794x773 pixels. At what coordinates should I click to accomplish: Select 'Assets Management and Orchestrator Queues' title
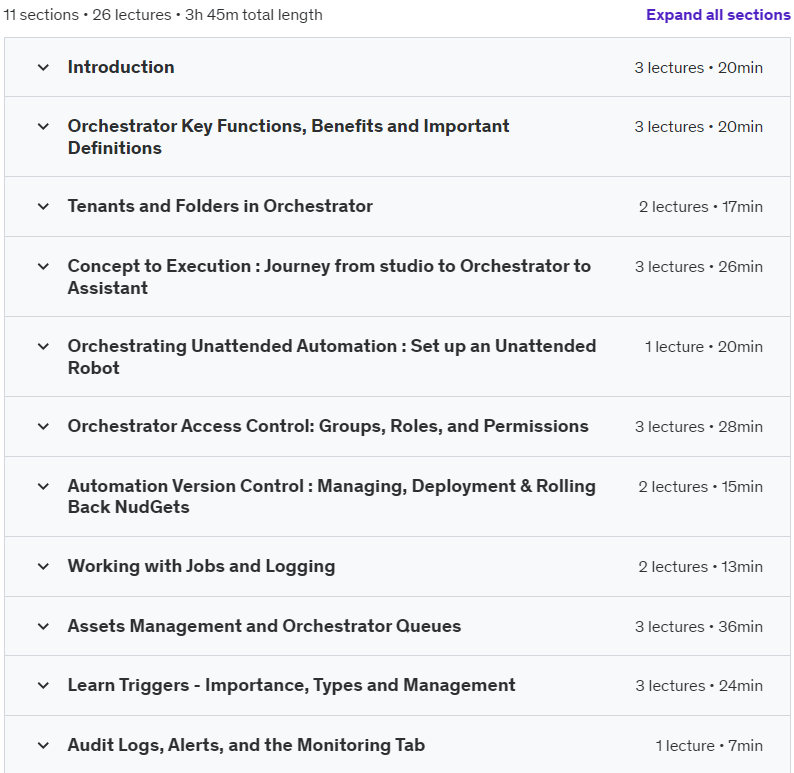[264, 626]
